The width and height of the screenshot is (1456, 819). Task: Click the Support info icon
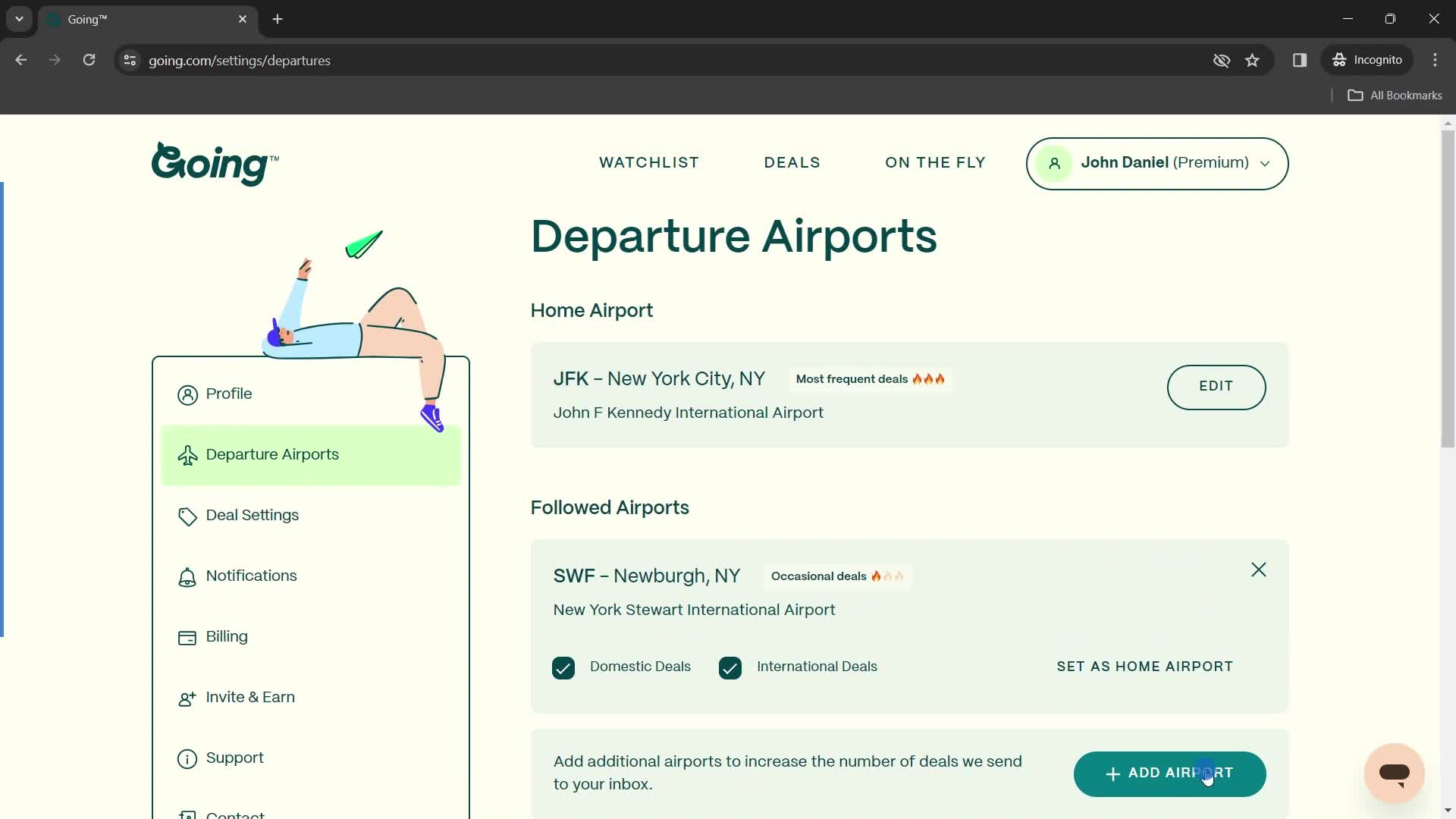[x=187, y=759]
